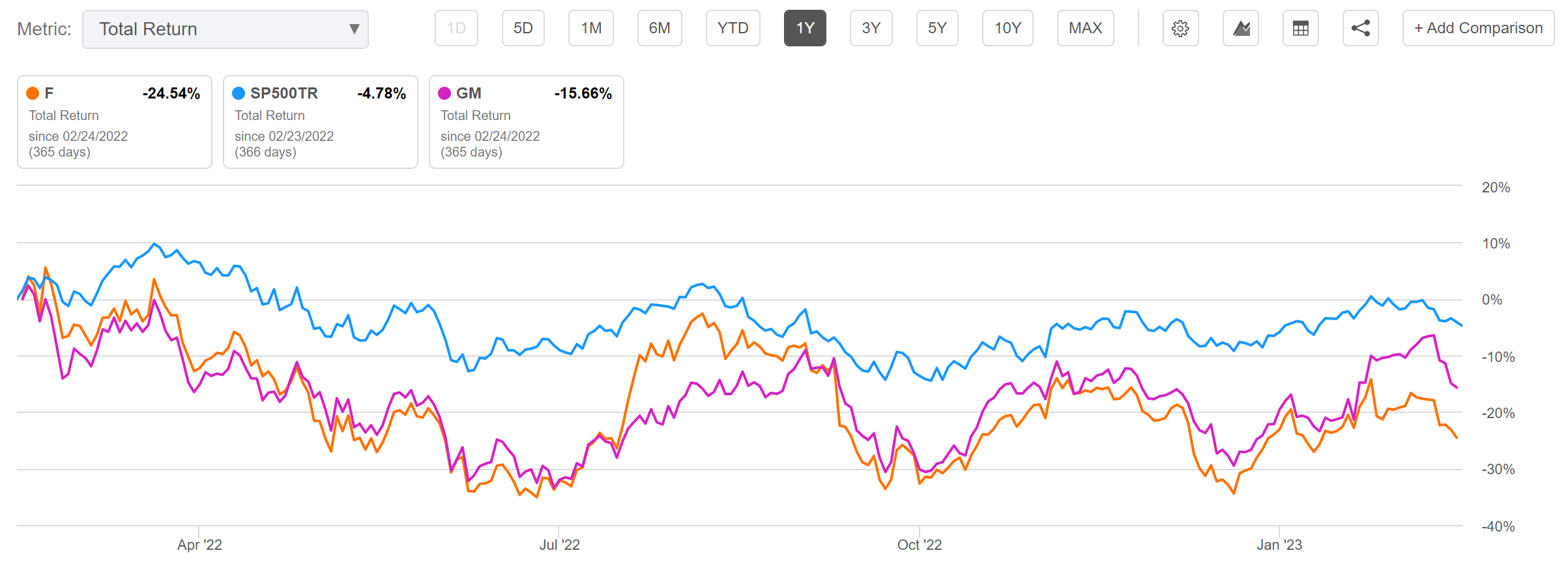Share the chart via the share icon
This screenshot has height=572, width=1568.
[1361, 28]
